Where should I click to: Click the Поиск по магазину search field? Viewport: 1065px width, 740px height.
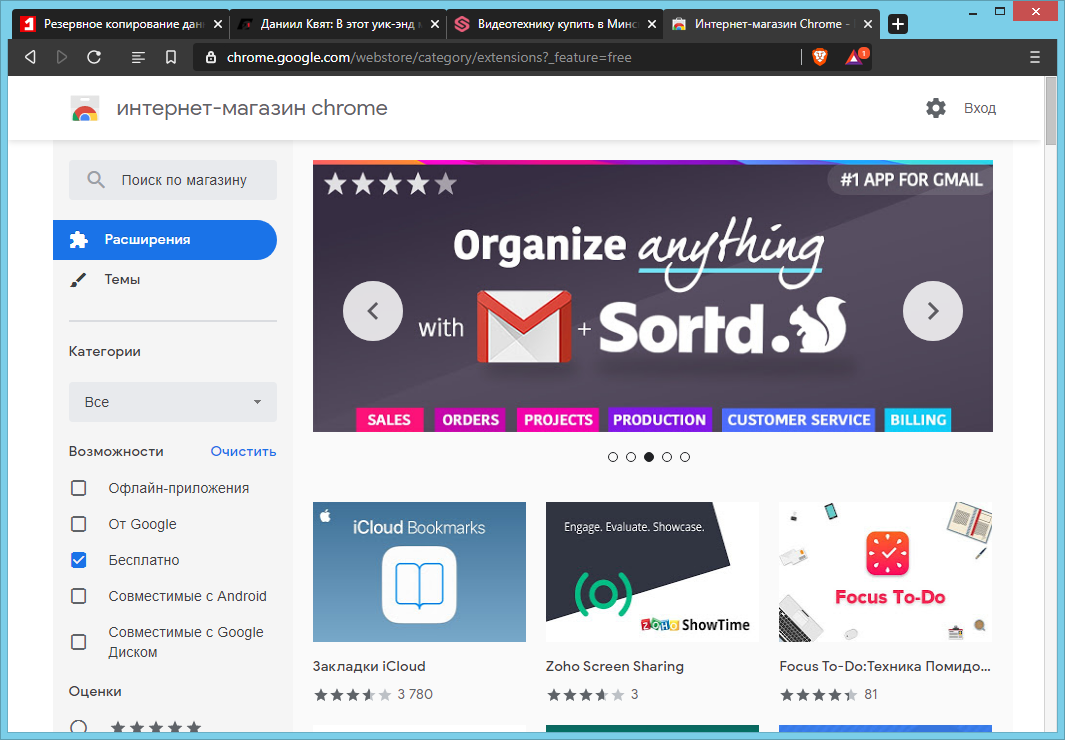[x=173, y=180]
